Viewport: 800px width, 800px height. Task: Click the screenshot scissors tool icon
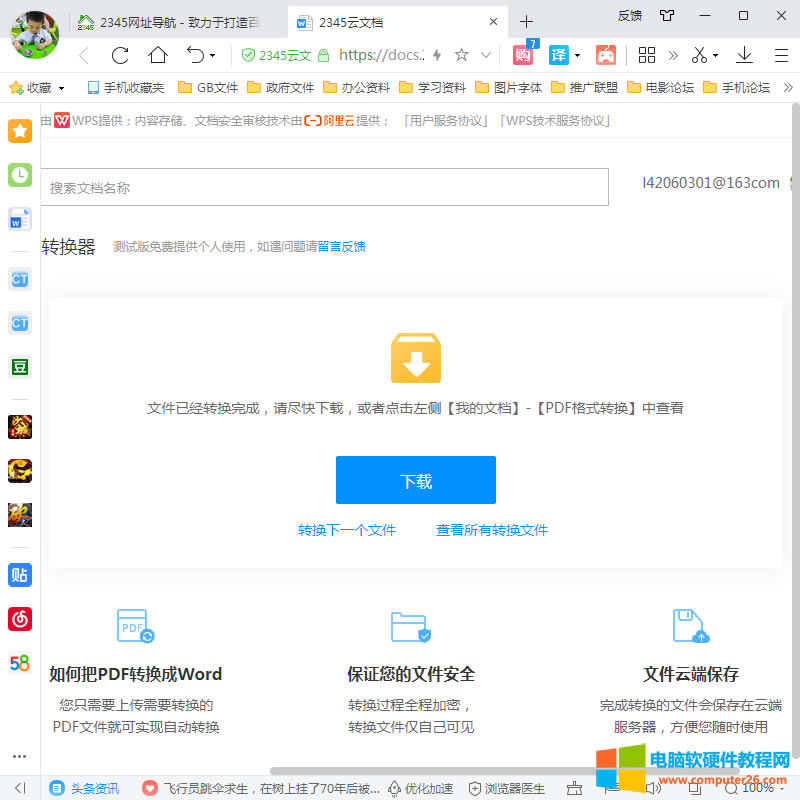(699, 55)
